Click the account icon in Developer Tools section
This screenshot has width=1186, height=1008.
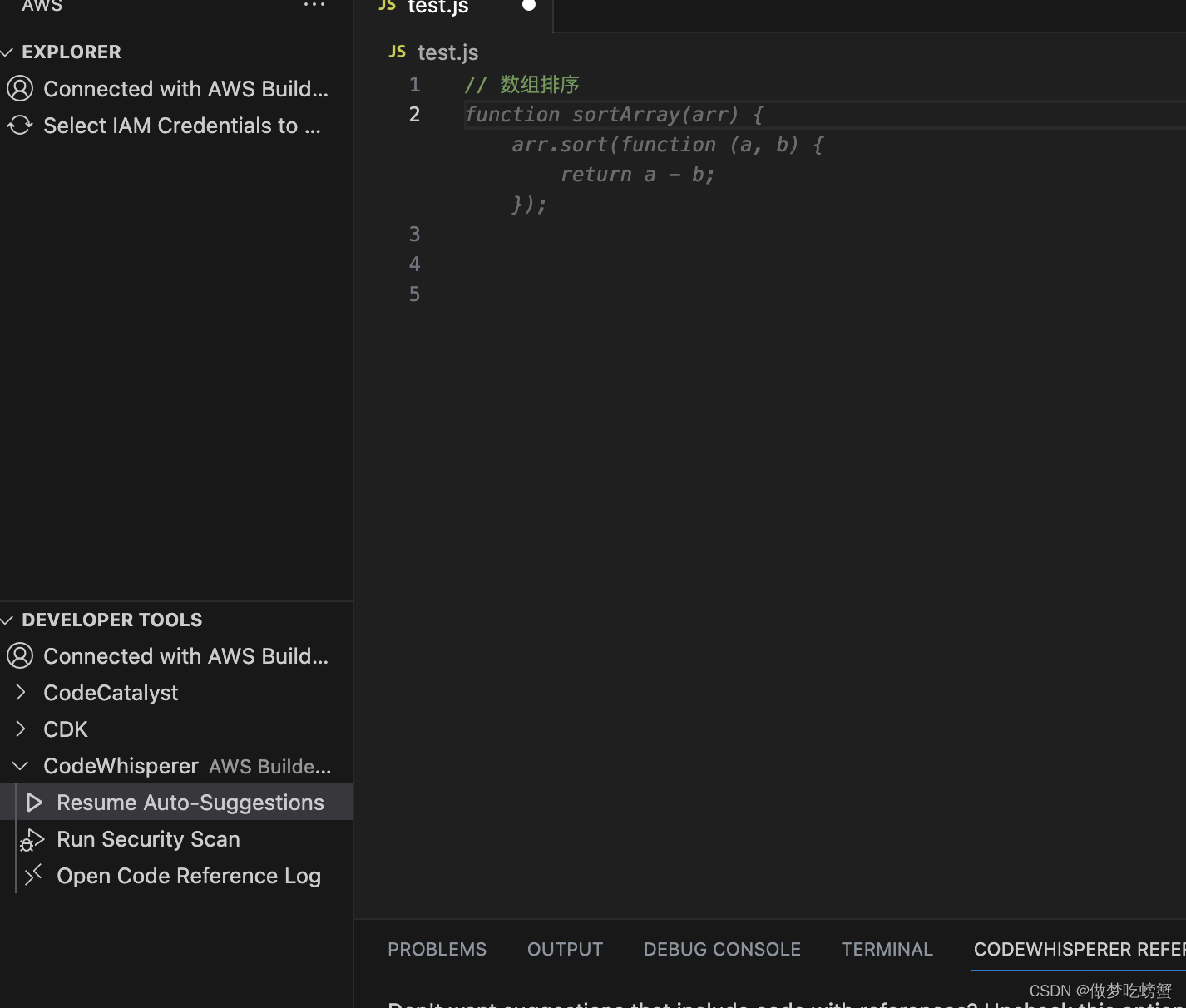click(20, 655)
